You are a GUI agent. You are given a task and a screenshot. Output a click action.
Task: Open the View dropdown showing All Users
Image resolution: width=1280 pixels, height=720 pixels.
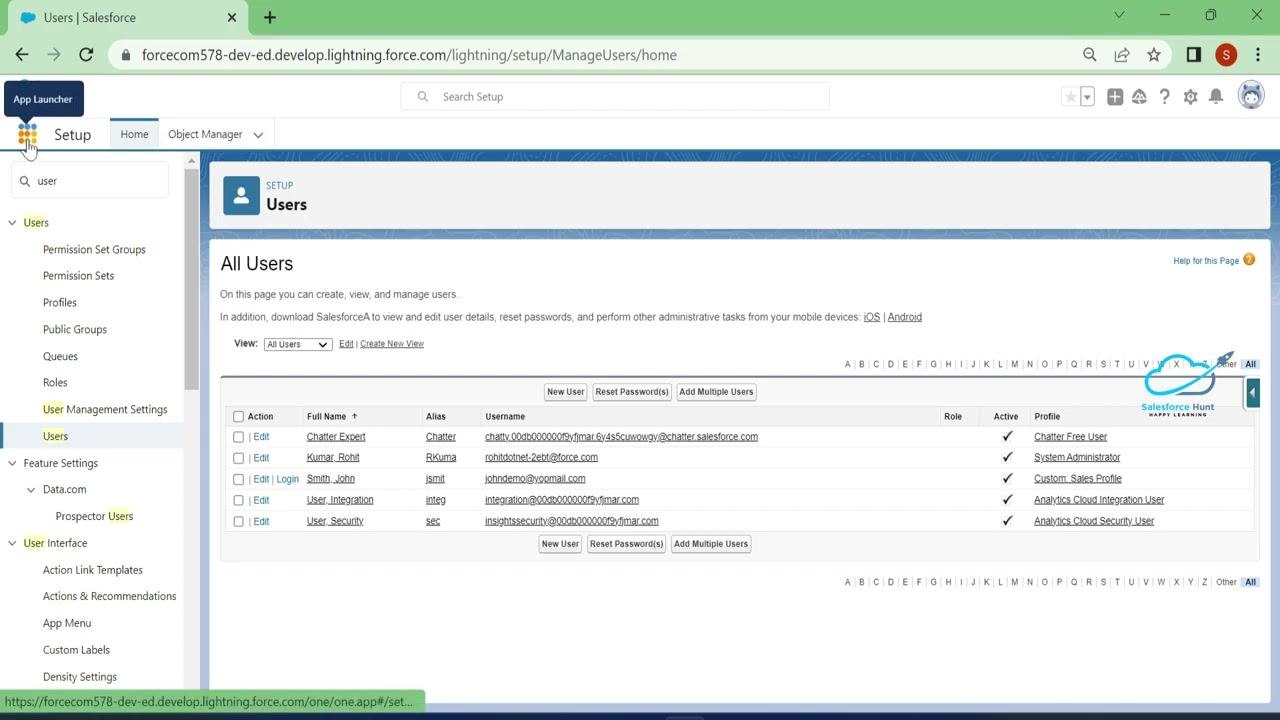pos(297,344)
